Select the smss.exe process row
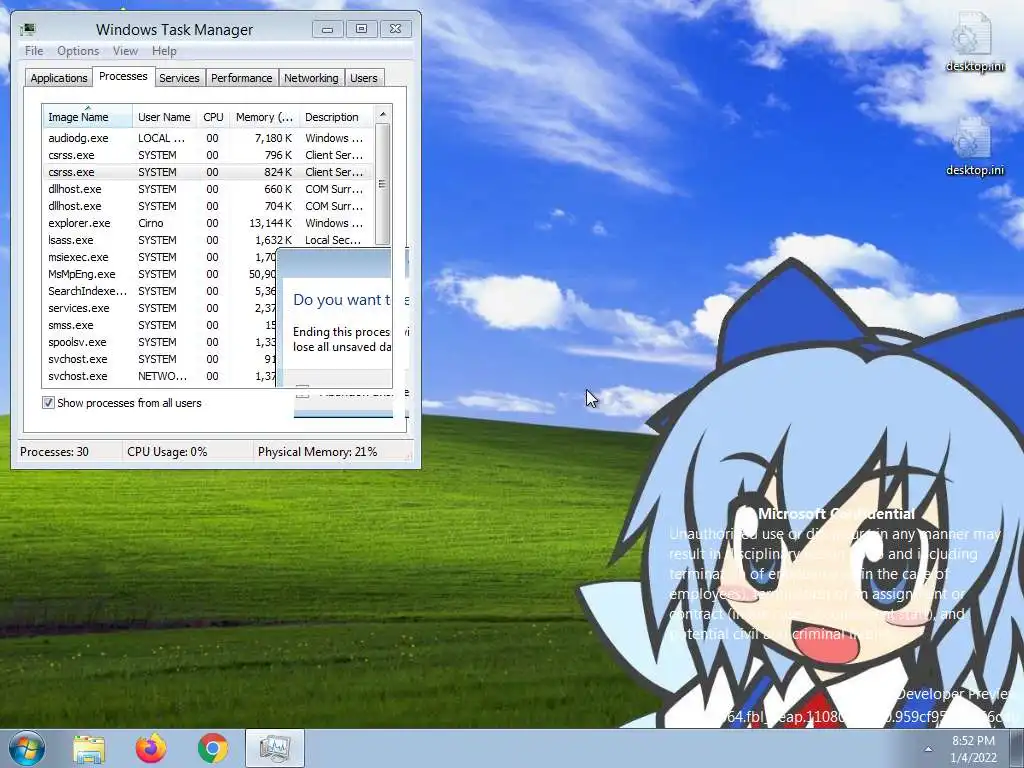The height and width of the screenshot is (768, 1024). (159, 325)
